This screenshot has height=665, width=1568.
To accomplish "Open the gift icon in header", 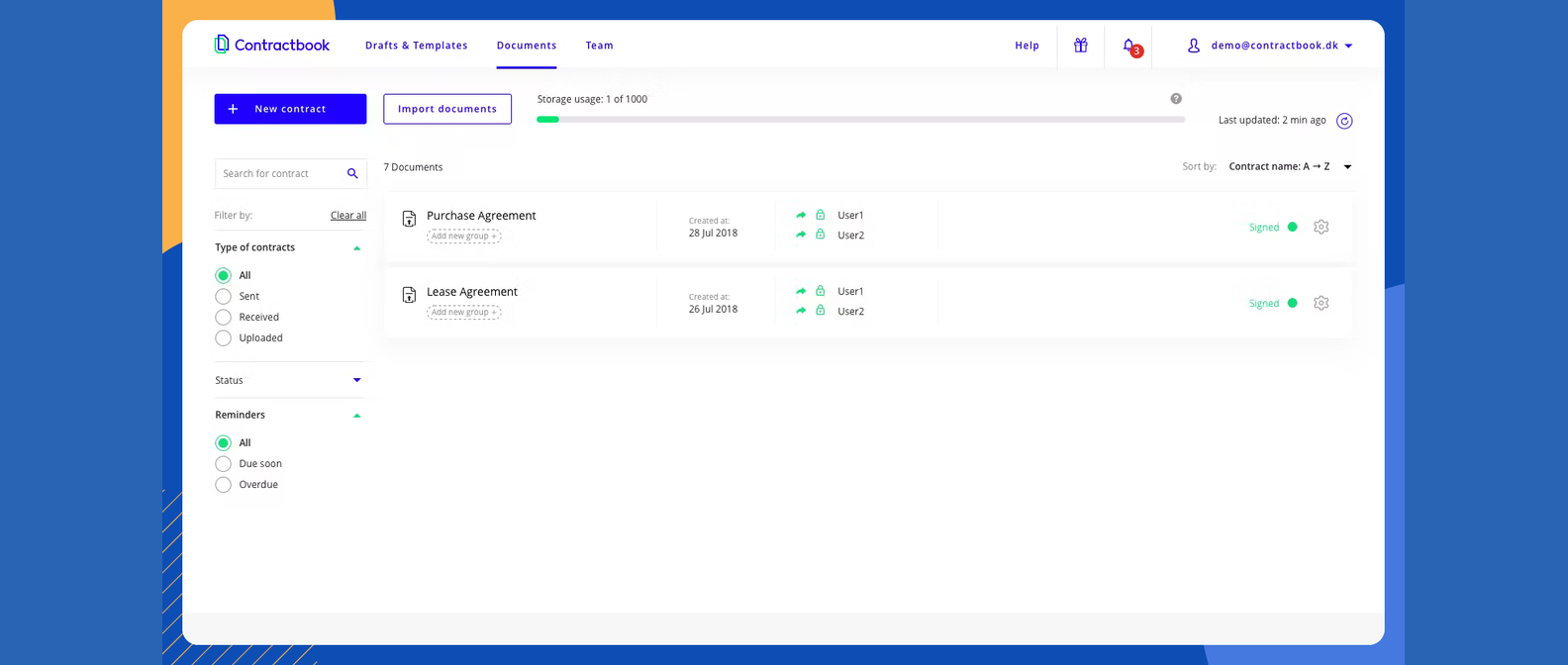I will point(1081,46).
